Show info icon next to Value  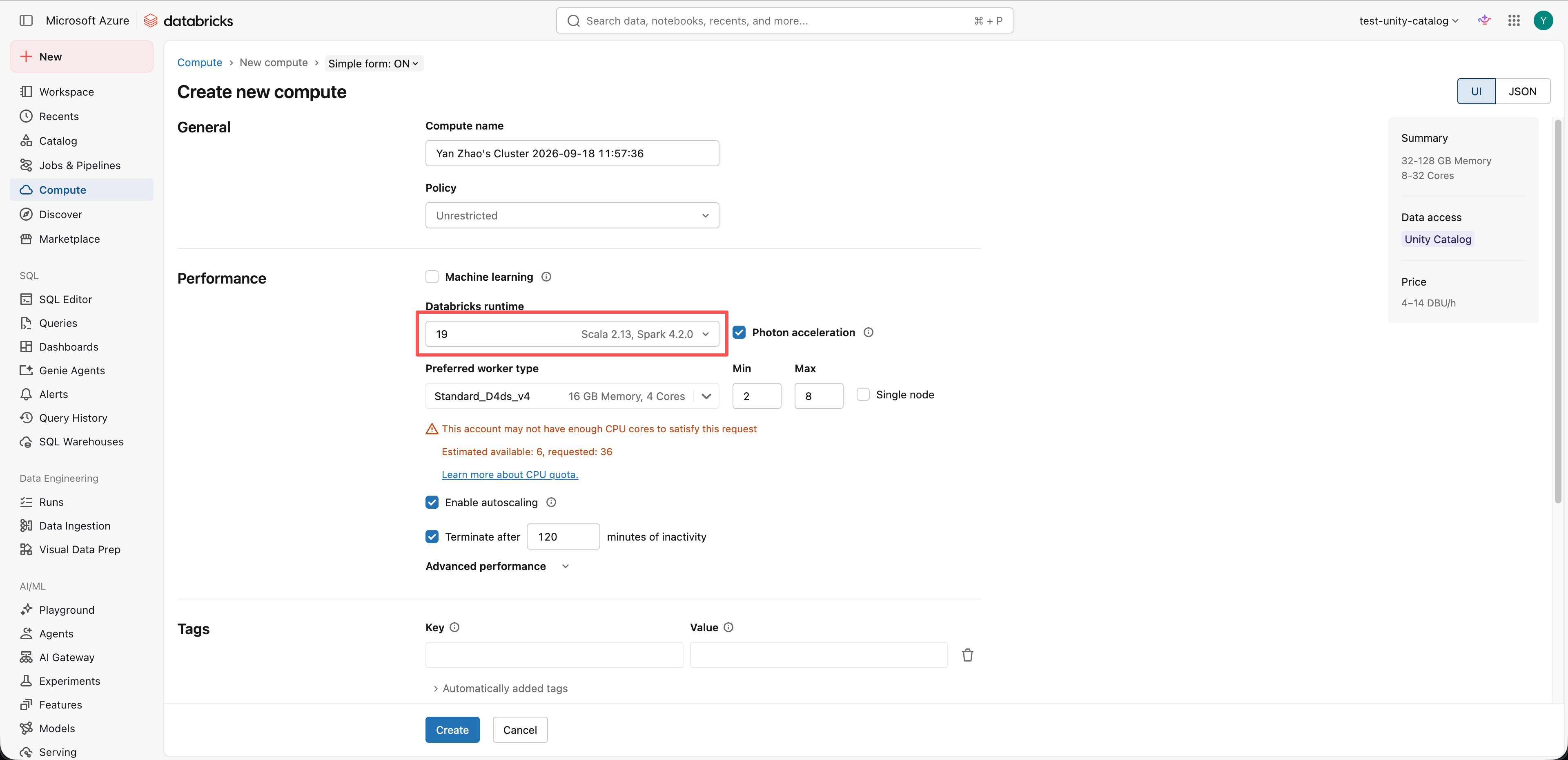728,627
